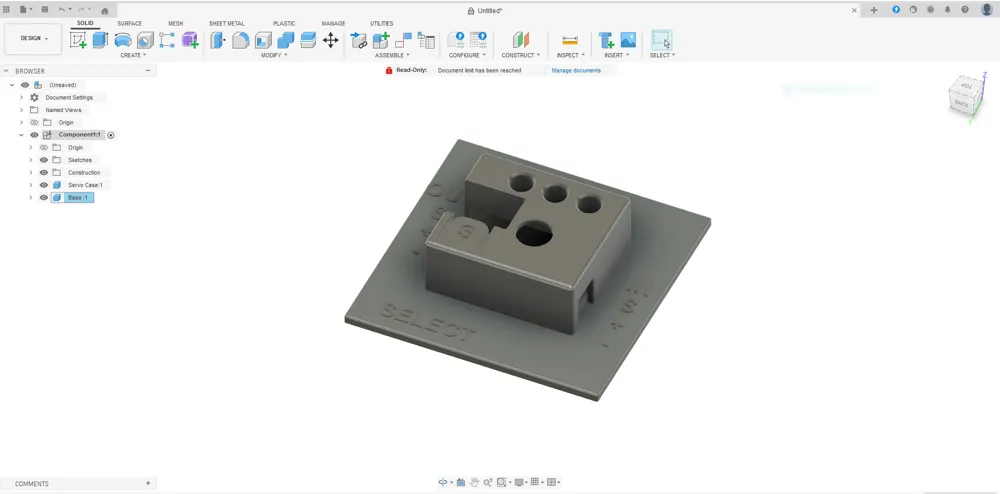
Task: Expand Document Settings node
Action: pos(21,98)
